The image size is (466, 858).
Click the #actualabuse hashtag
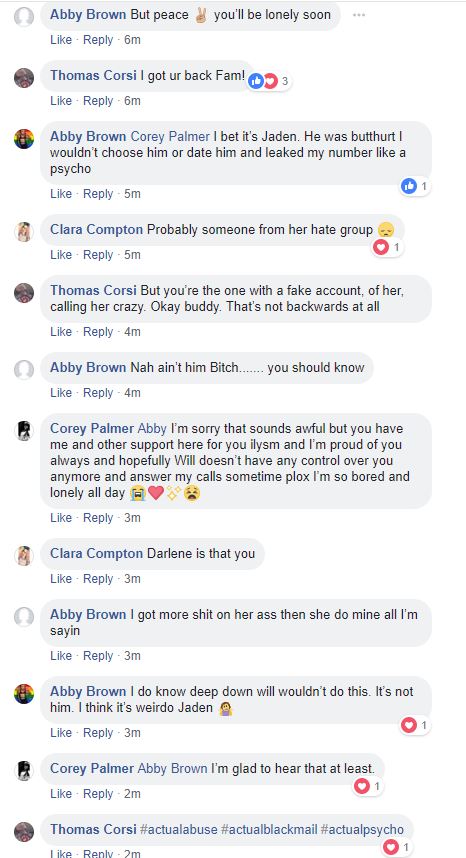tap(178, 830)
